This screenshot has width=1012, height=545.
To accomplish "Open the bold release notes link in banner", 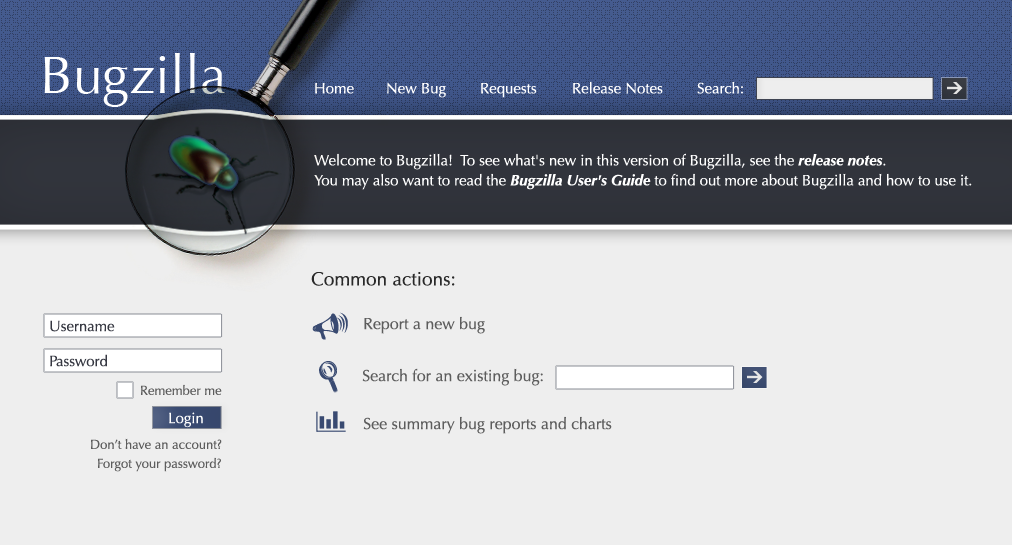I will point(840,160).
